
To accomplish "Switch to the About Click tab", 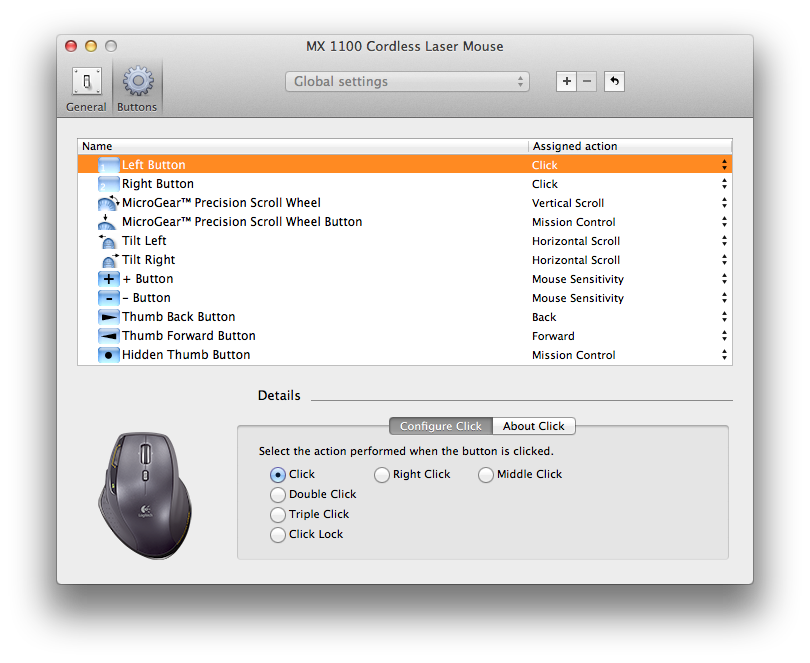I will click(x=534, y=426).
